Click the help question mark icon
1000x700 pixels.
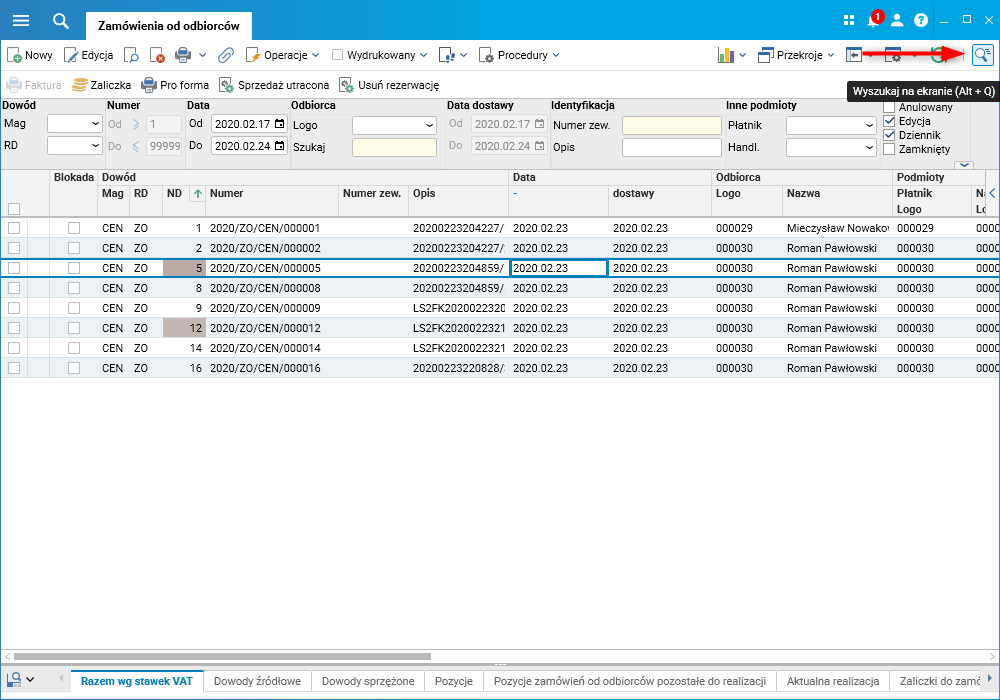pos(921,20)
